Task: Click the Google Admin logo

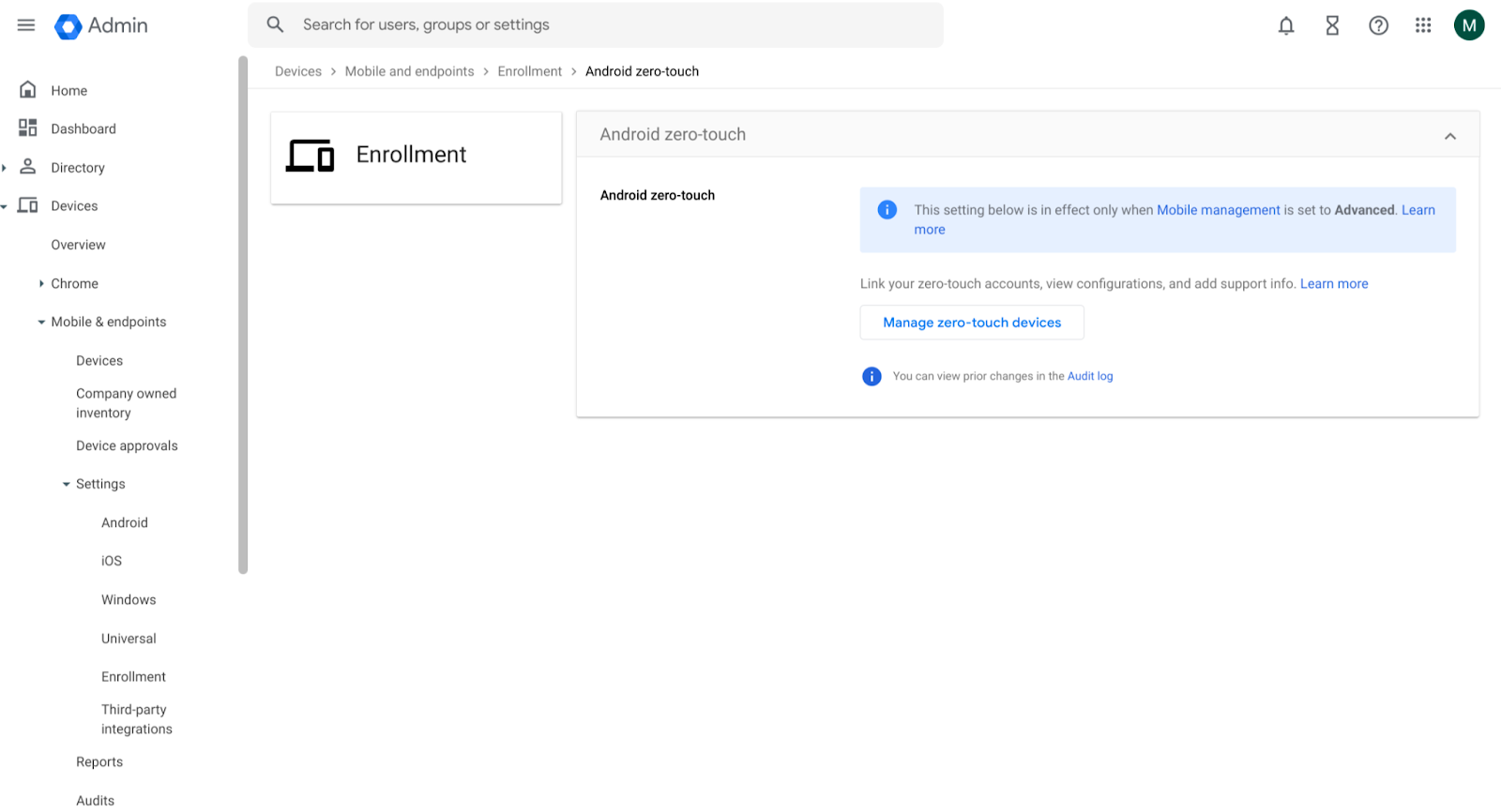Action: [x=68, y=26]
